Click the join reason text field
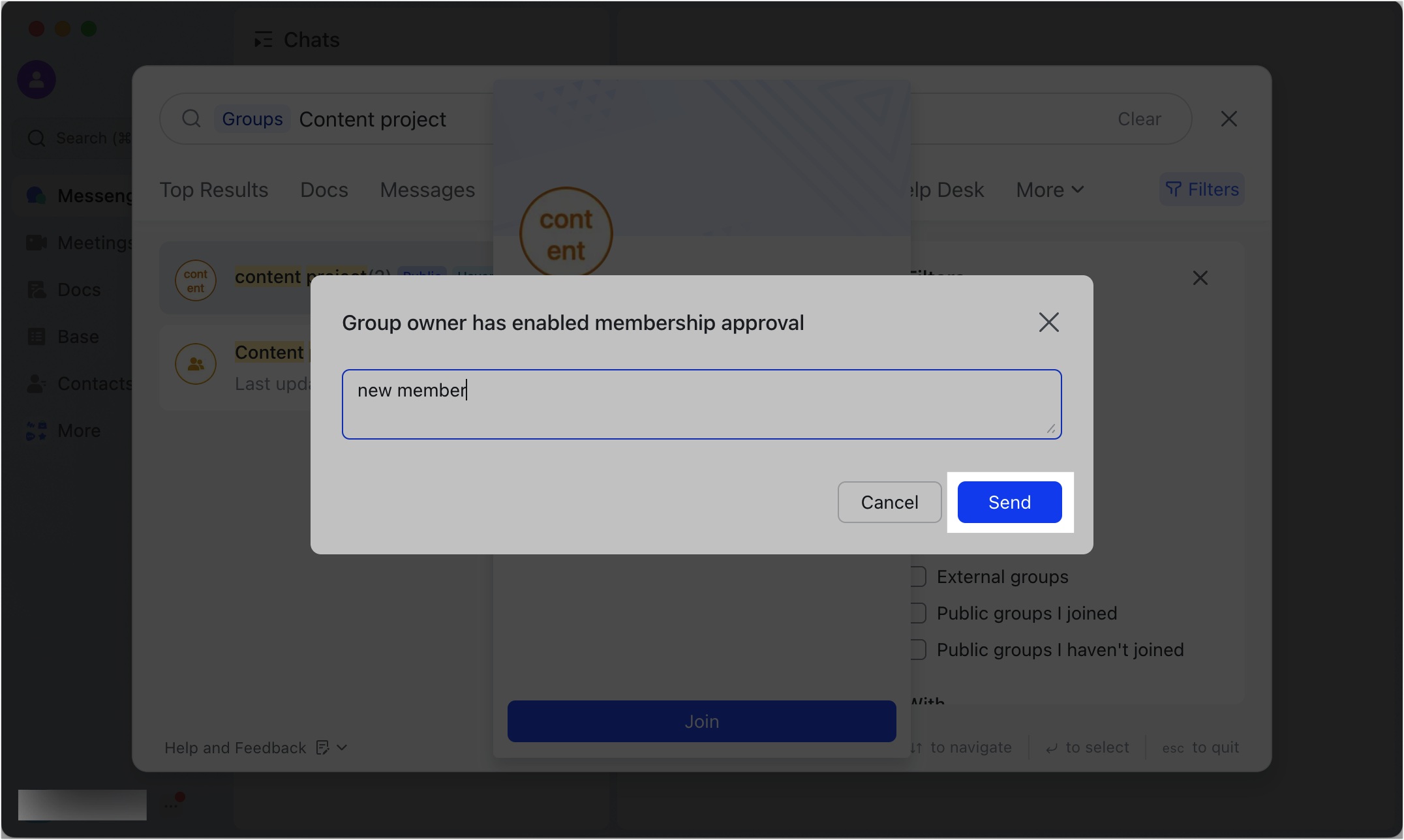The image size is (1404, 840). 701,404
